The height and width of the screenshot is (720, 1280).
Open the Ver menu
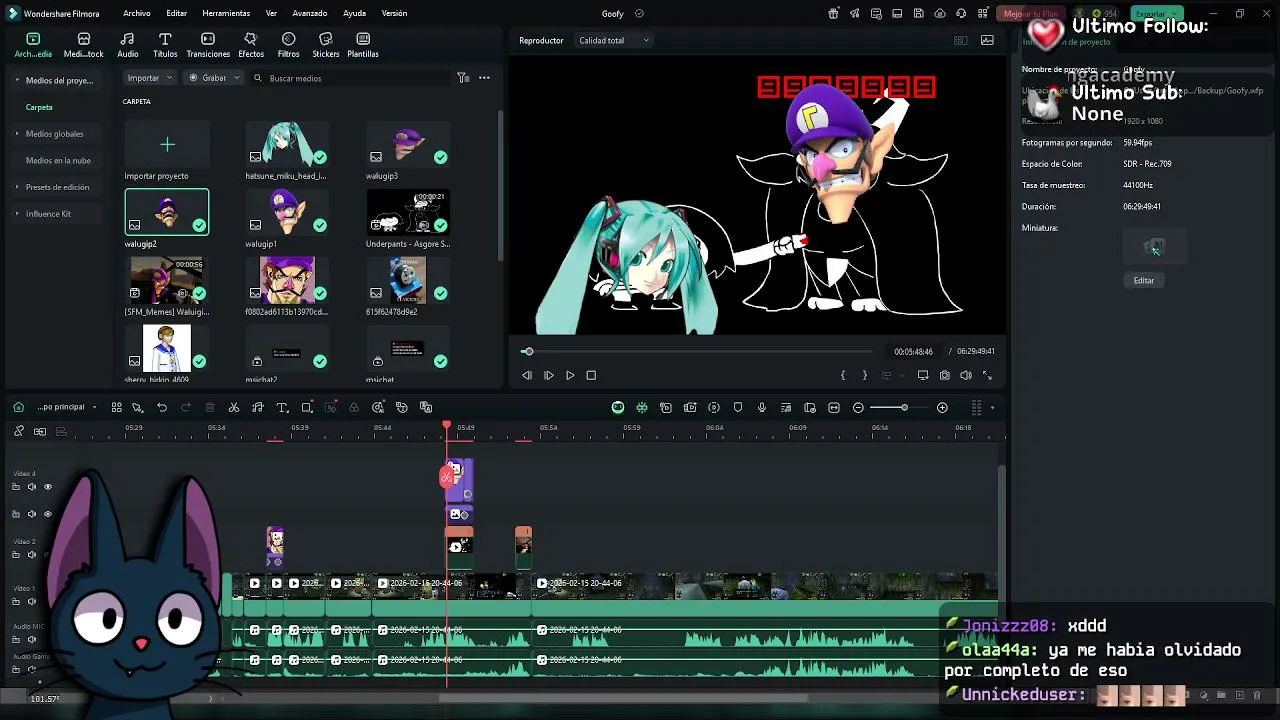pyautogui.click(x=271, y=13)
